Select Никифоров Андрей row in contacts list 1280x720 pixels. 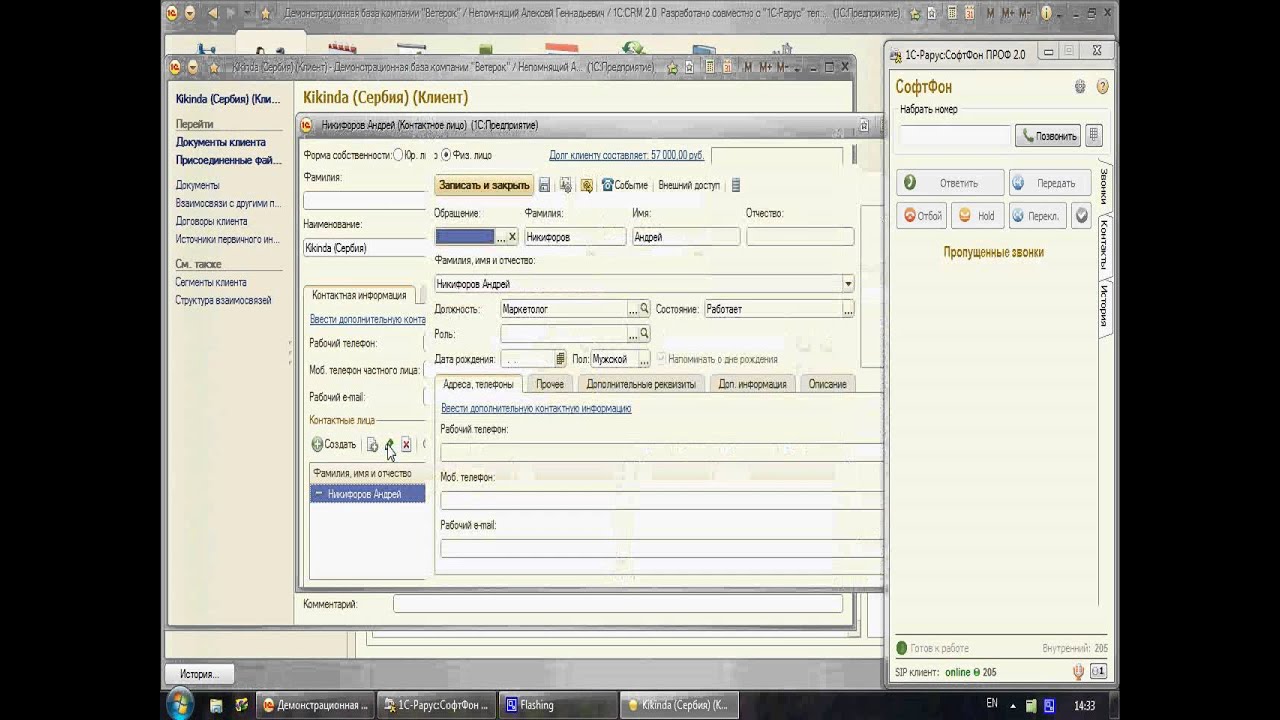[x=367, y=494]
